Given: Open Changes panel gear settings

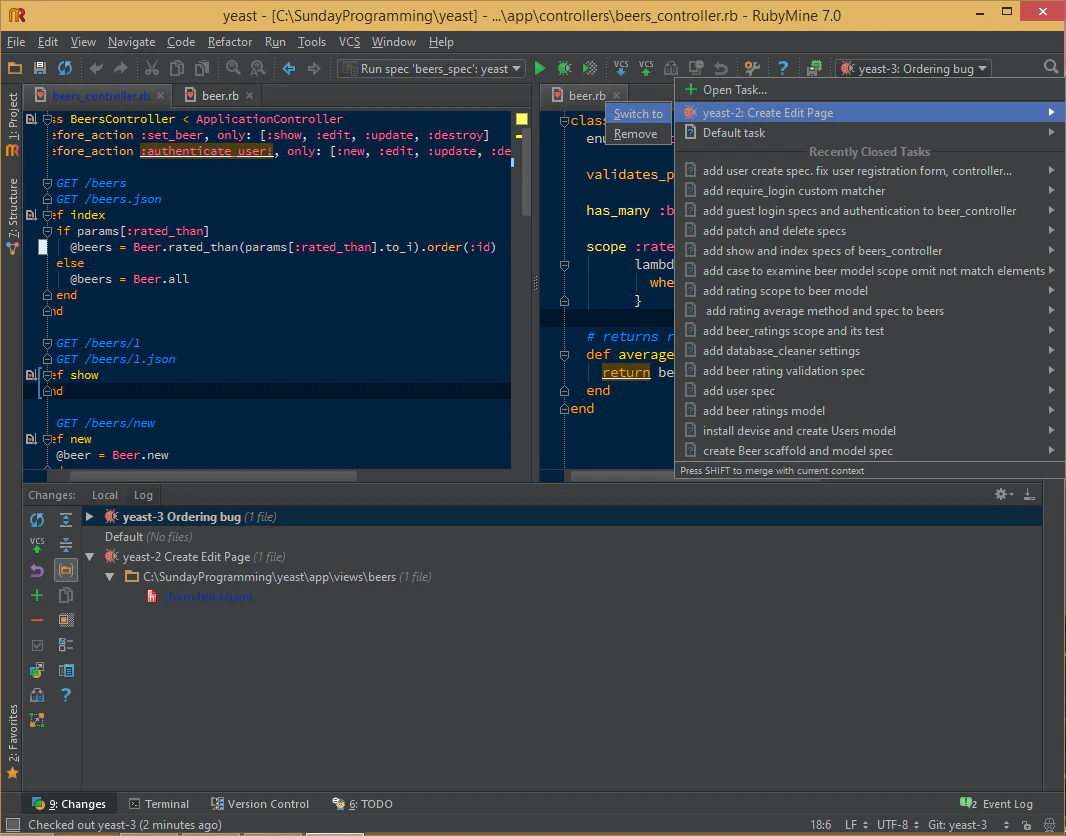Looking at the screenshot, I should pos(1003,494).
